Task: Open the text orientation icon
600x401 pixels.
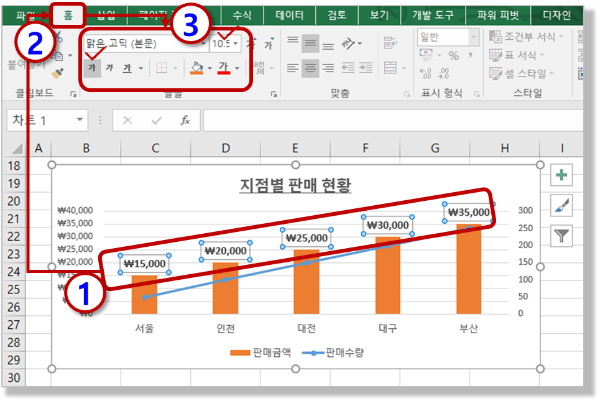Action: click(349, 44)
